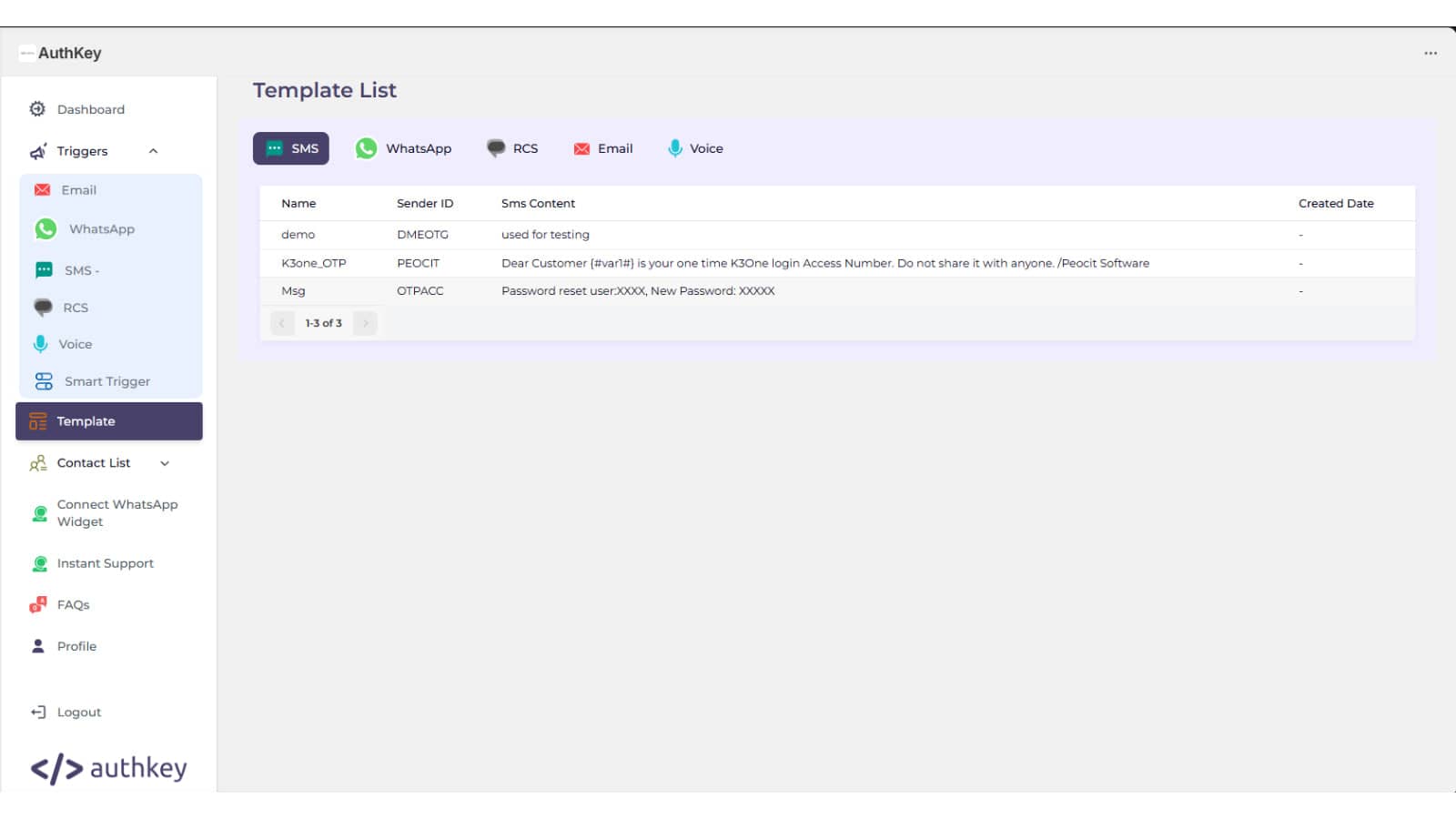Image resolution: width=1456 pixels, height=819 pixels.
Task: Go to previous page of templates
Action: click(282, 323)
